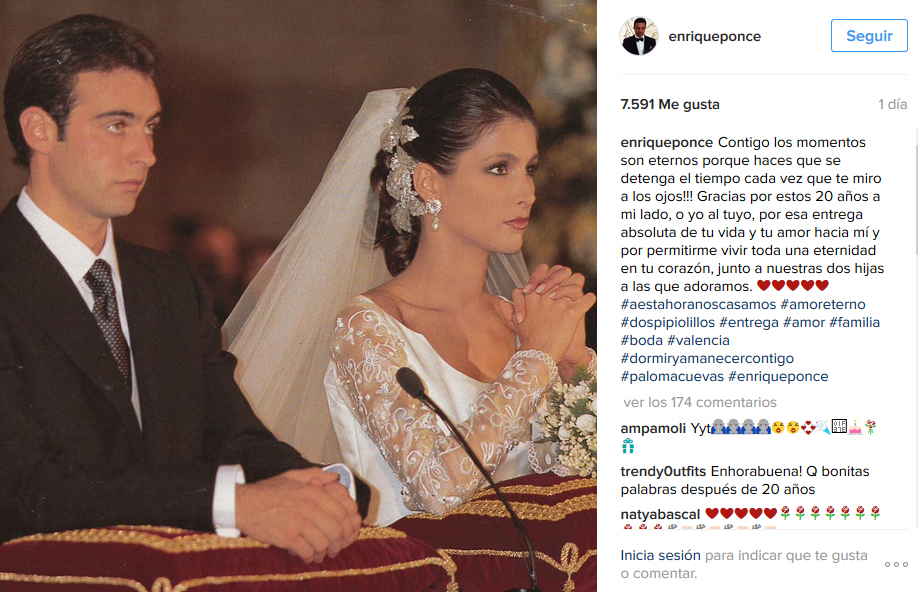Open commenter ampamoli's profile

pyautogui.click(x=653, y=429)
